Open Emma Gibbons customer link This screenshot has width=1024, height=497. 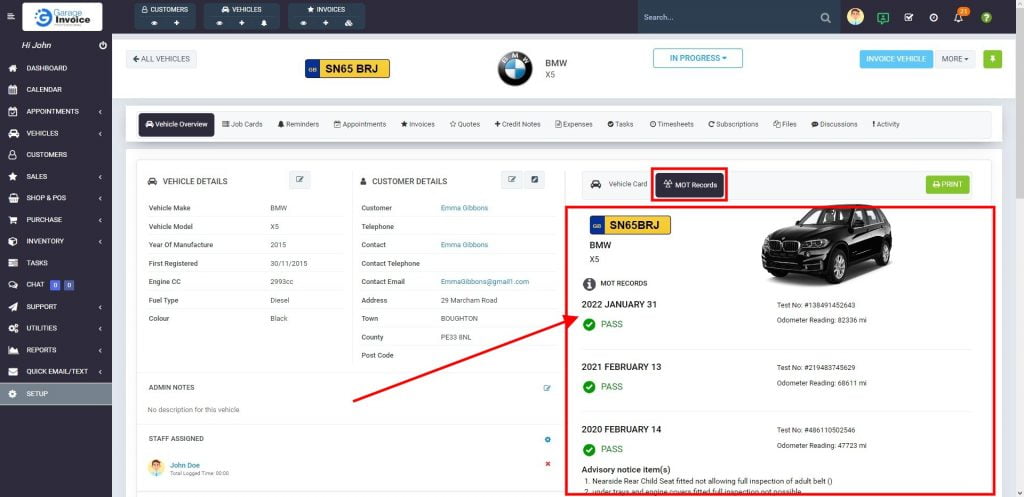(464, 208)
